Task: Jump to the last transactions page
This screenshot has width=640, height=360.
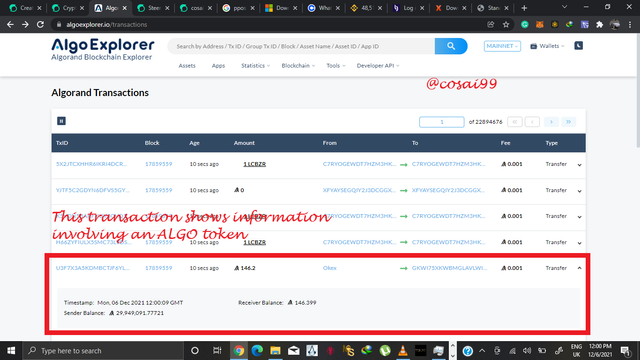Action: coord(569,122)
